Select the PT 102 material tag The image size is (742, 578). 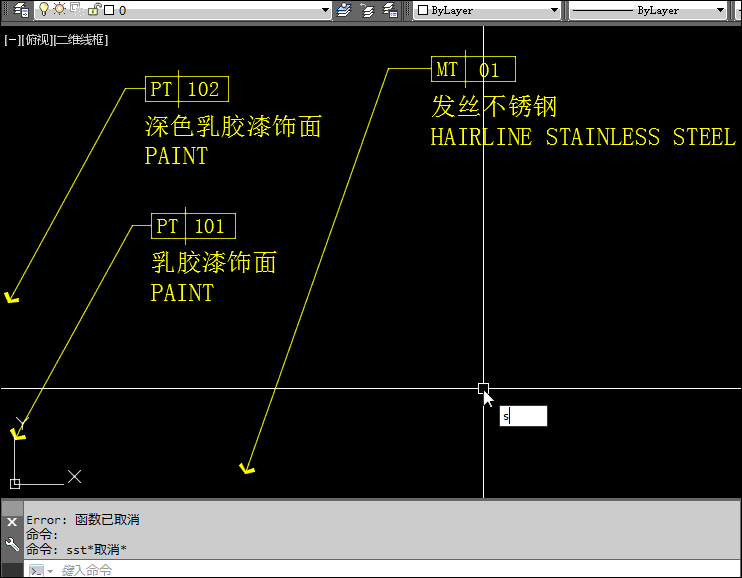(186, 89)
